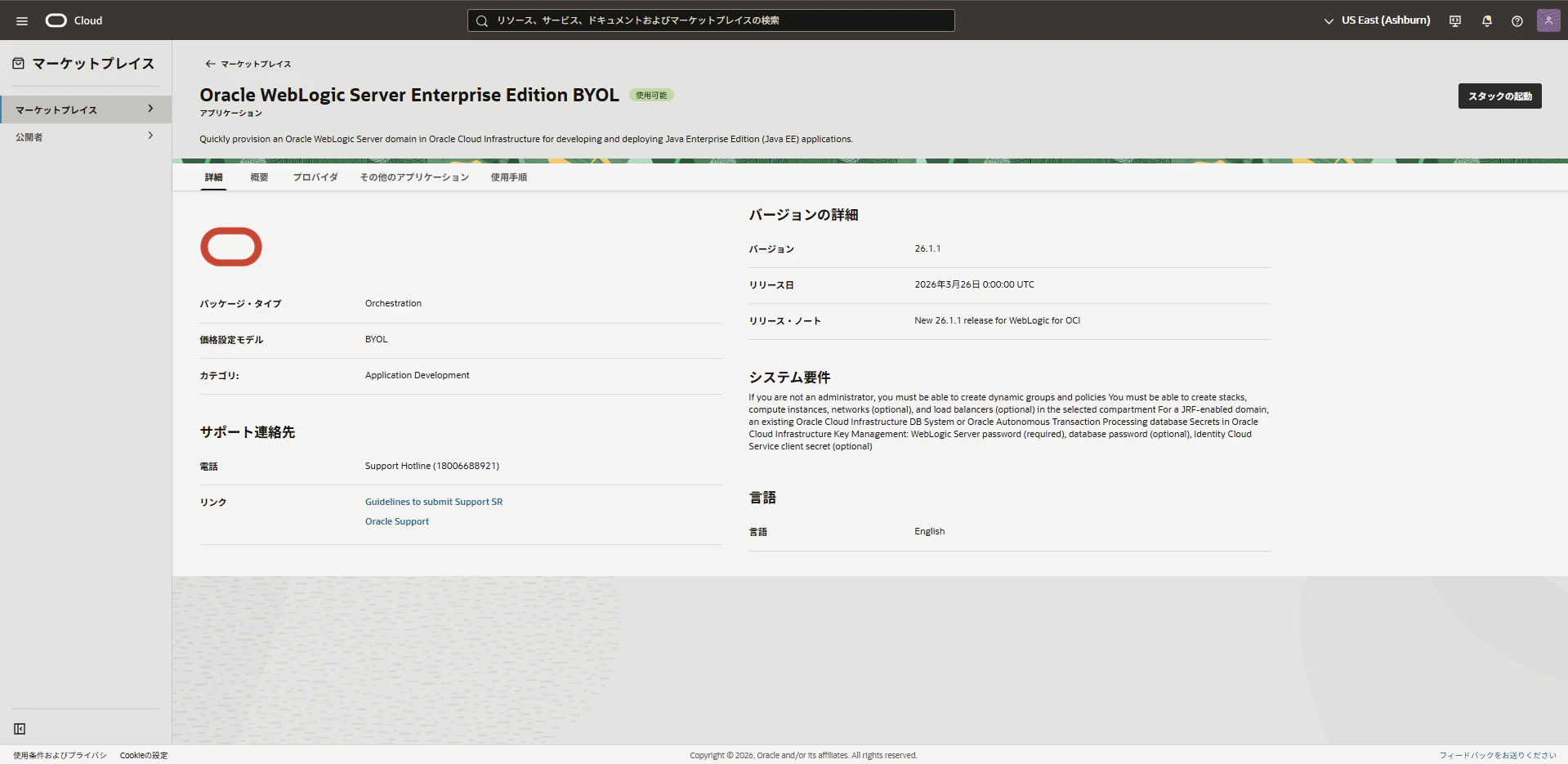This screenshot has height=764, width=1568.
Task: Collapse the sidebar with bottom panel icon
Action: [20, 729]
